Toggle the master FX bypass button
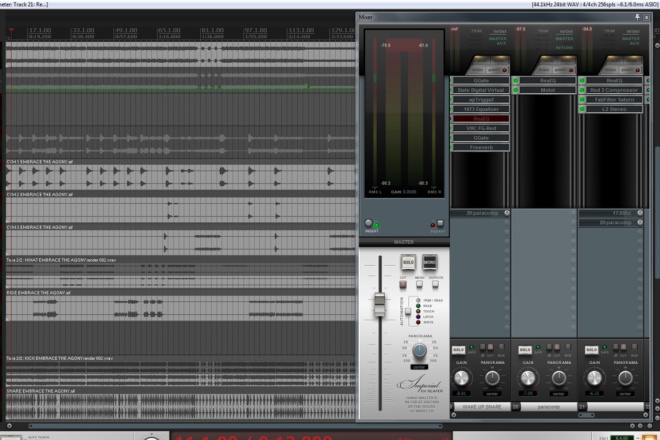The image size is (660, 440). pos(440,223)
